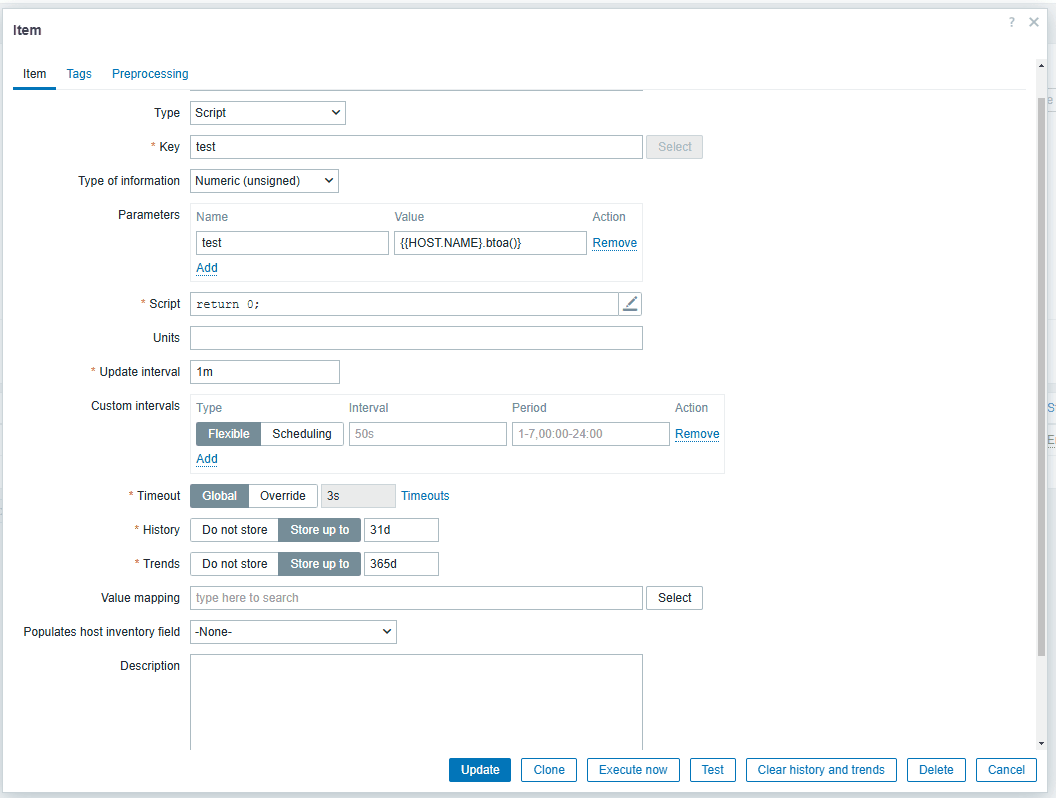Click the Update button

pyautogui.click(x=480, y=770)
